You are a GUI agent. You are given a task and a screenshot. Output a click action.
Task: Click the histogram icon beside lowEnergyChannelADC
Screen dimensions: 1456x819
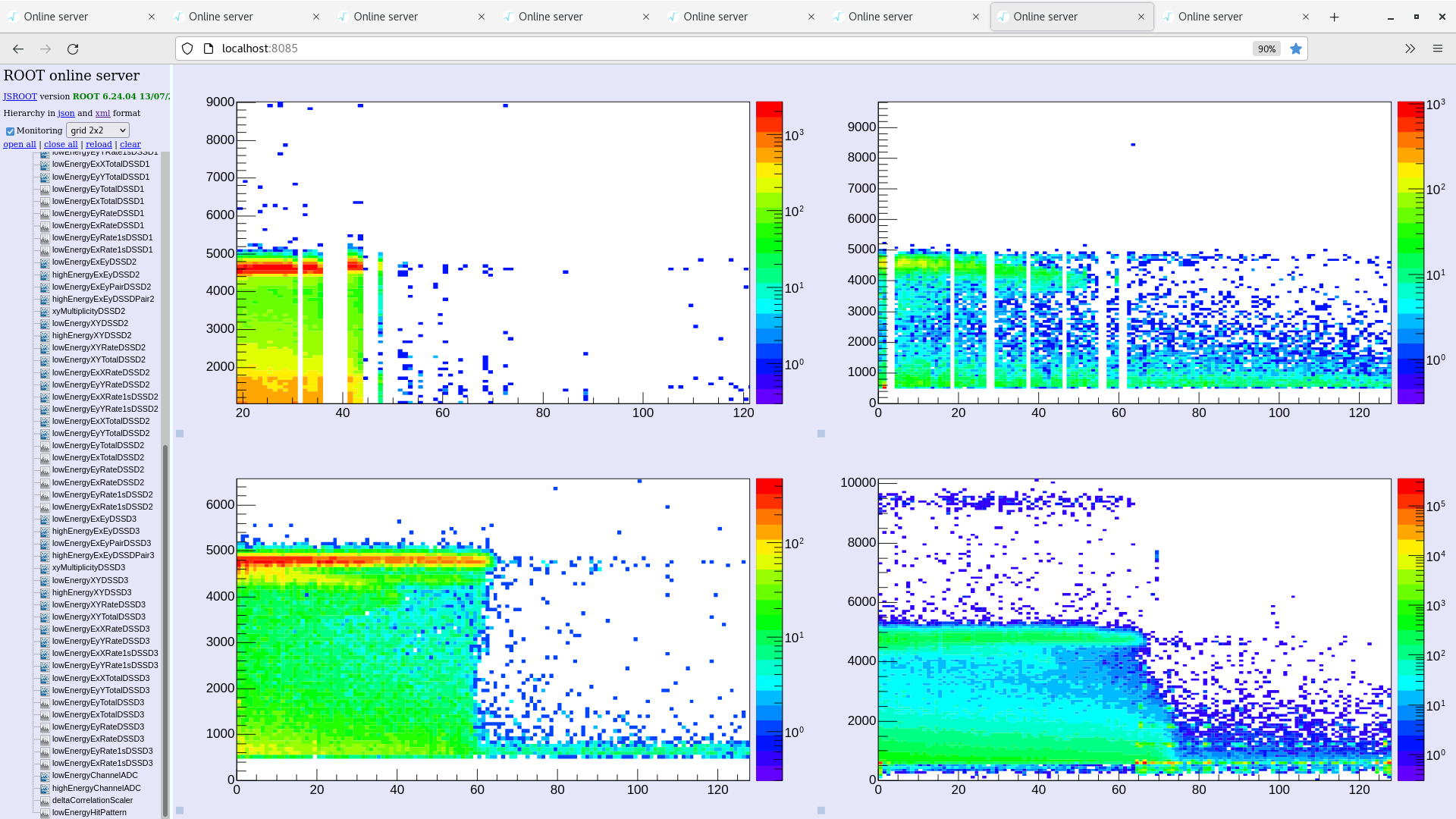[x=45, y=776]
